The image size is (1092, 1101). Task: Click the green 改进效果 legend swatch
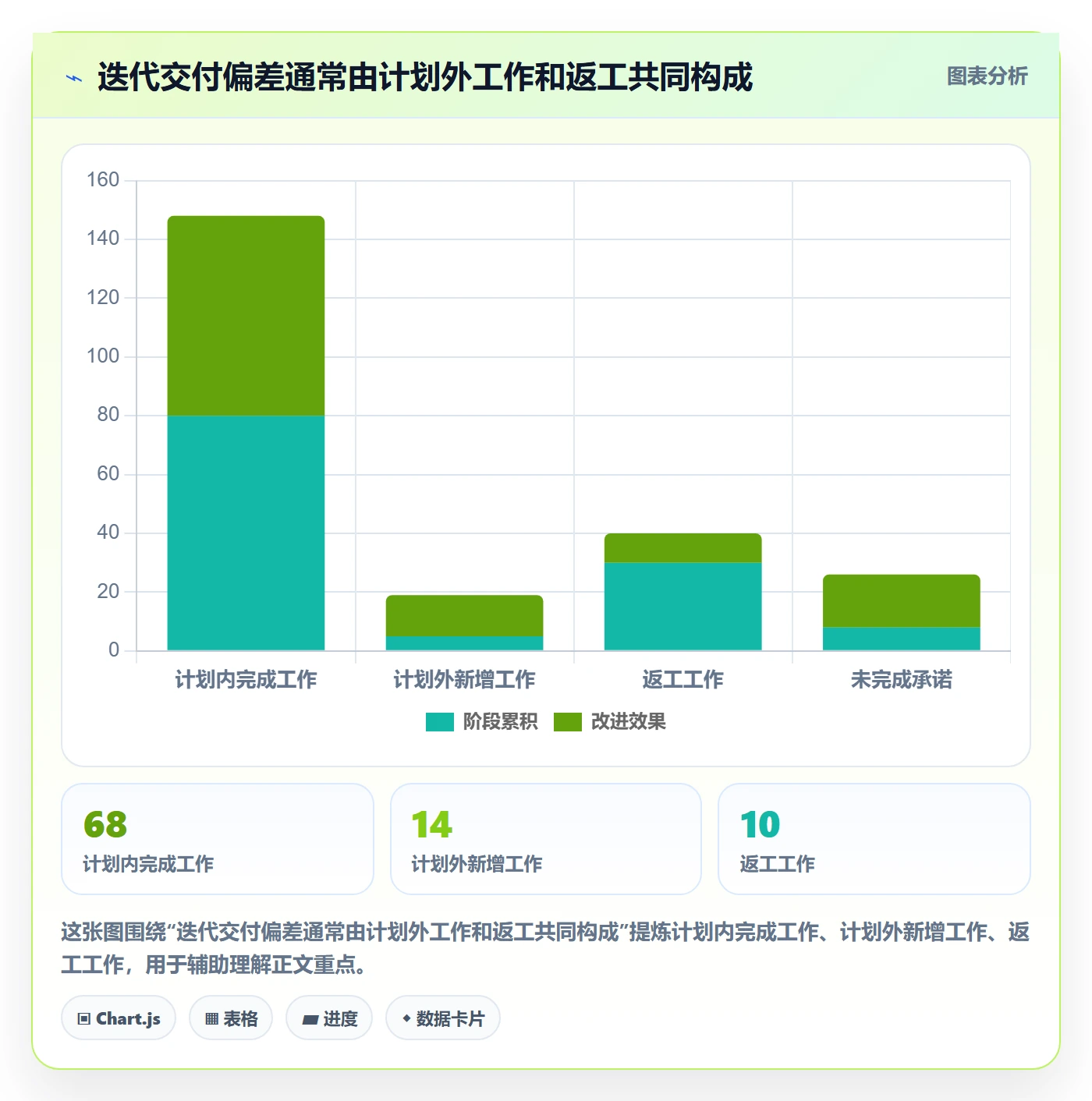[568, 722]
